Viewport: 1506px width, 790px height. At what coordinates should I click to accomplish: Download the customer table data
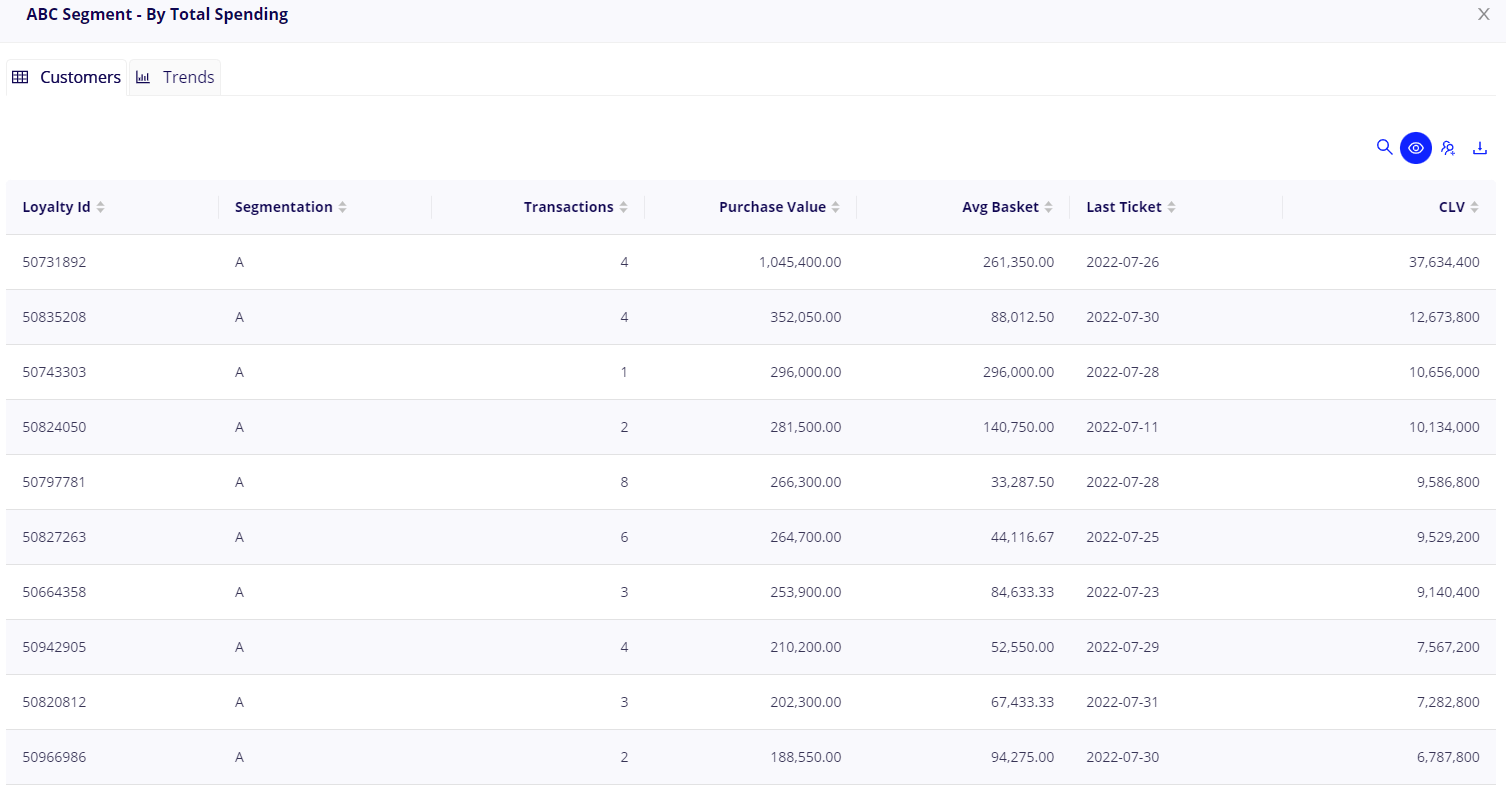pyautogui.click(x=1480, y=148)
